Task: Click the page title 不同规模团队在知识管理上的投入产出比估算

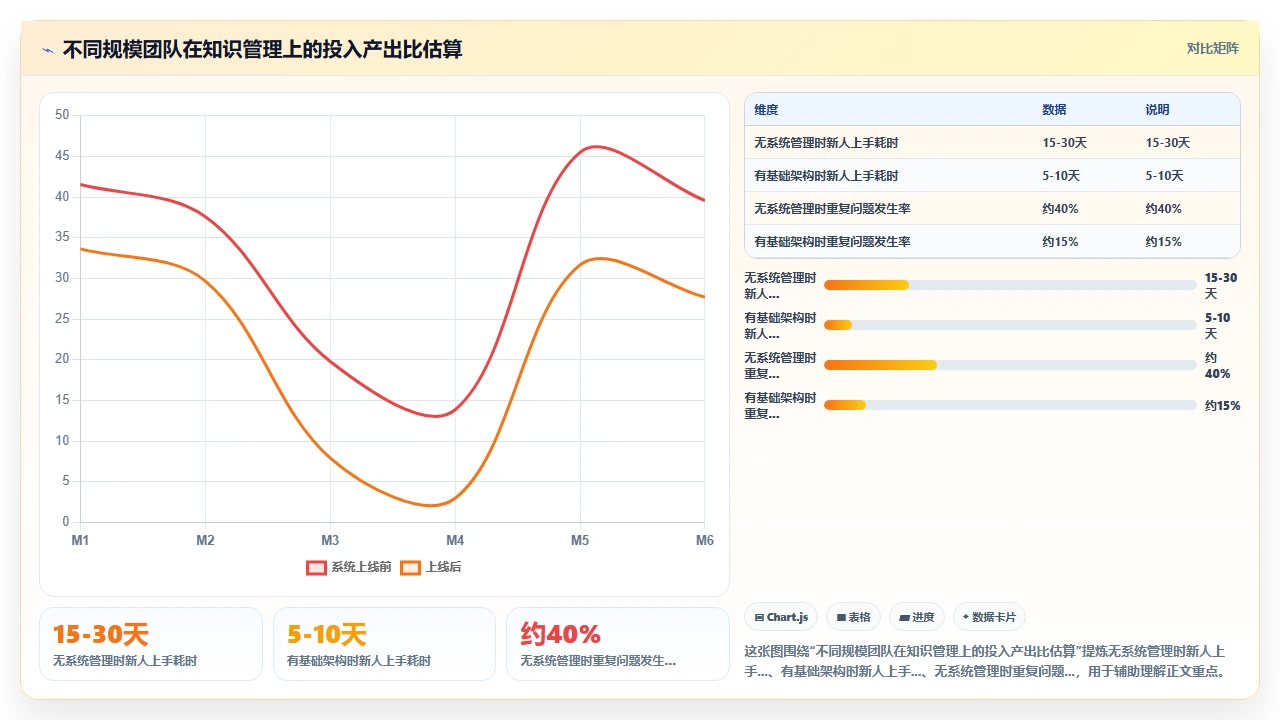Action: click(x=263, y=49)
